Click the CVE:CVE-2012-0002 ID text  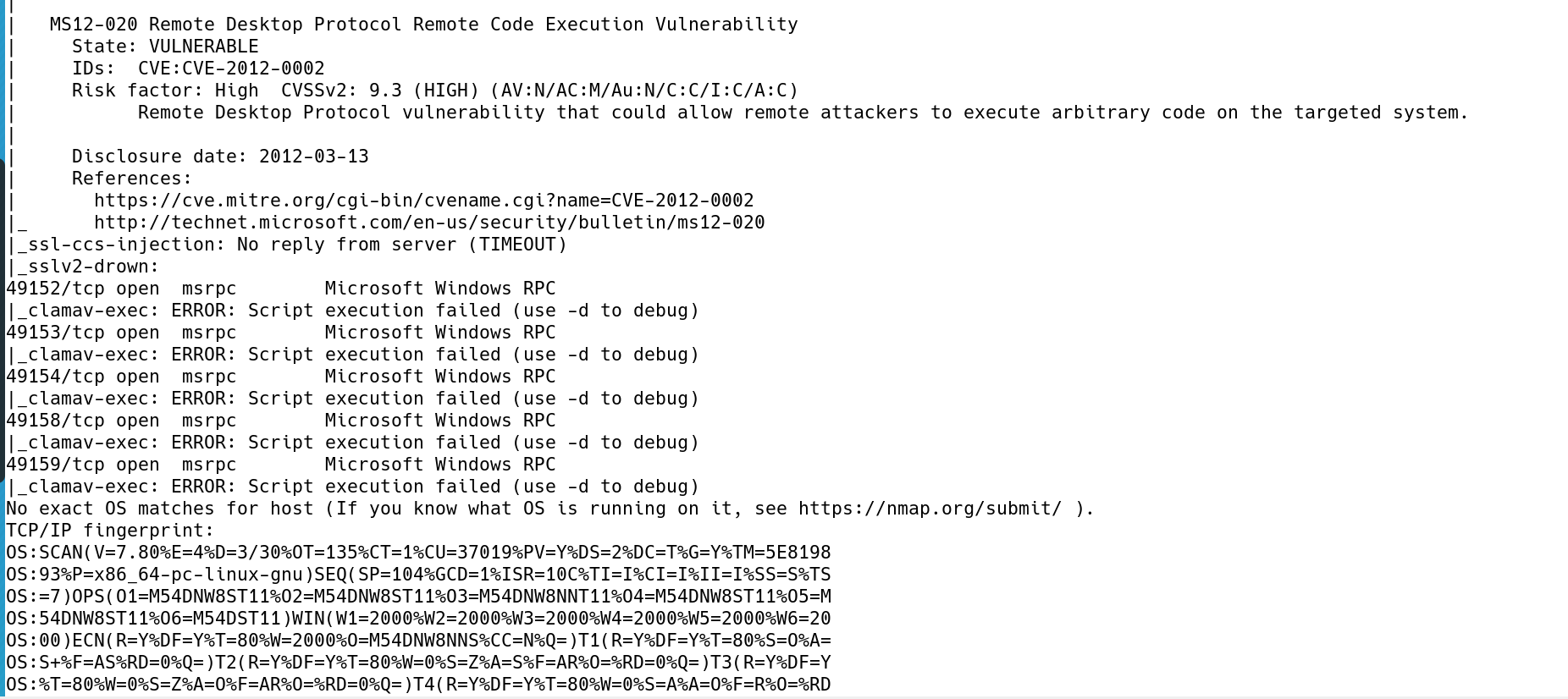231,69
